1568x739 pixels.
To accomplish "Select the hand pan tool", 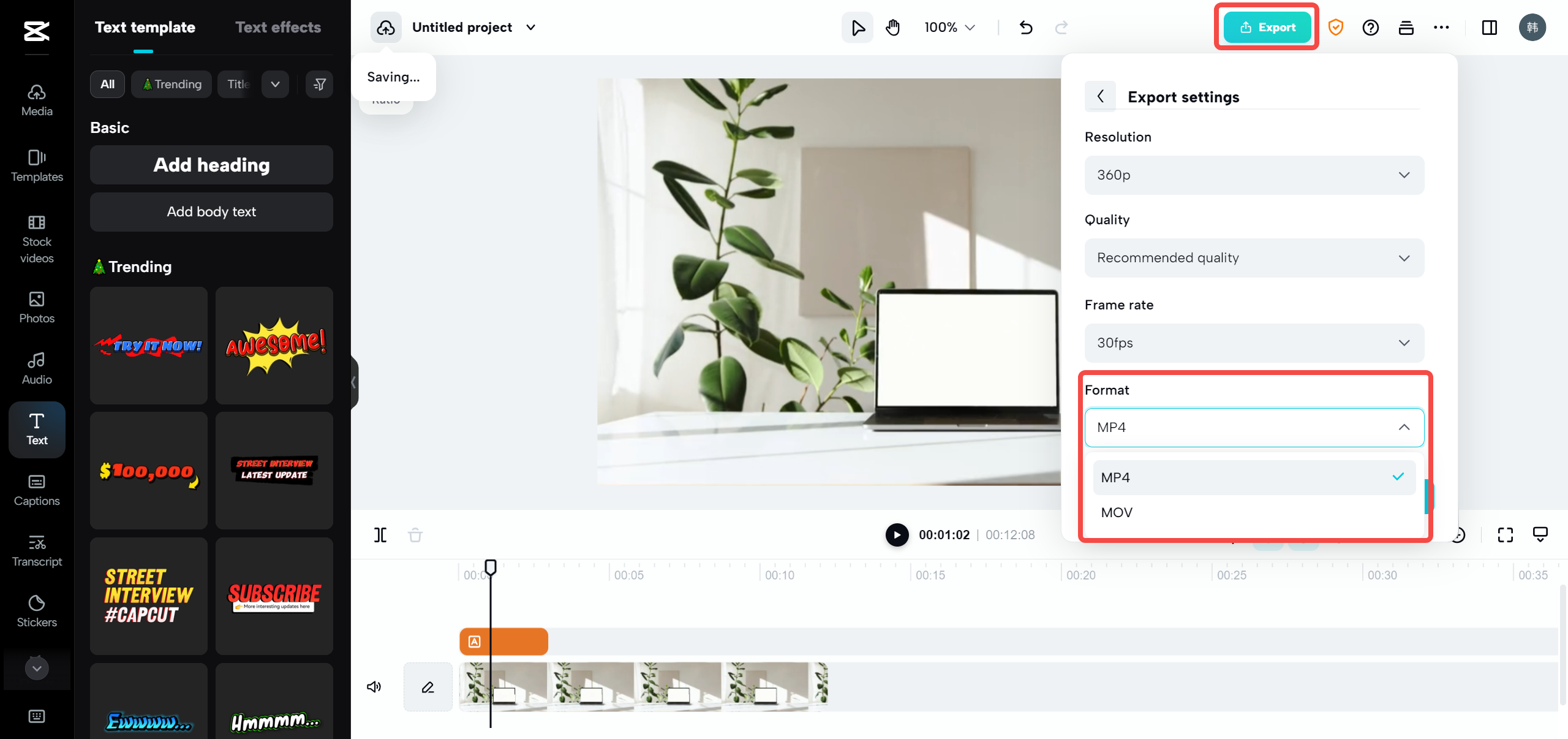I will coord(893,27).
